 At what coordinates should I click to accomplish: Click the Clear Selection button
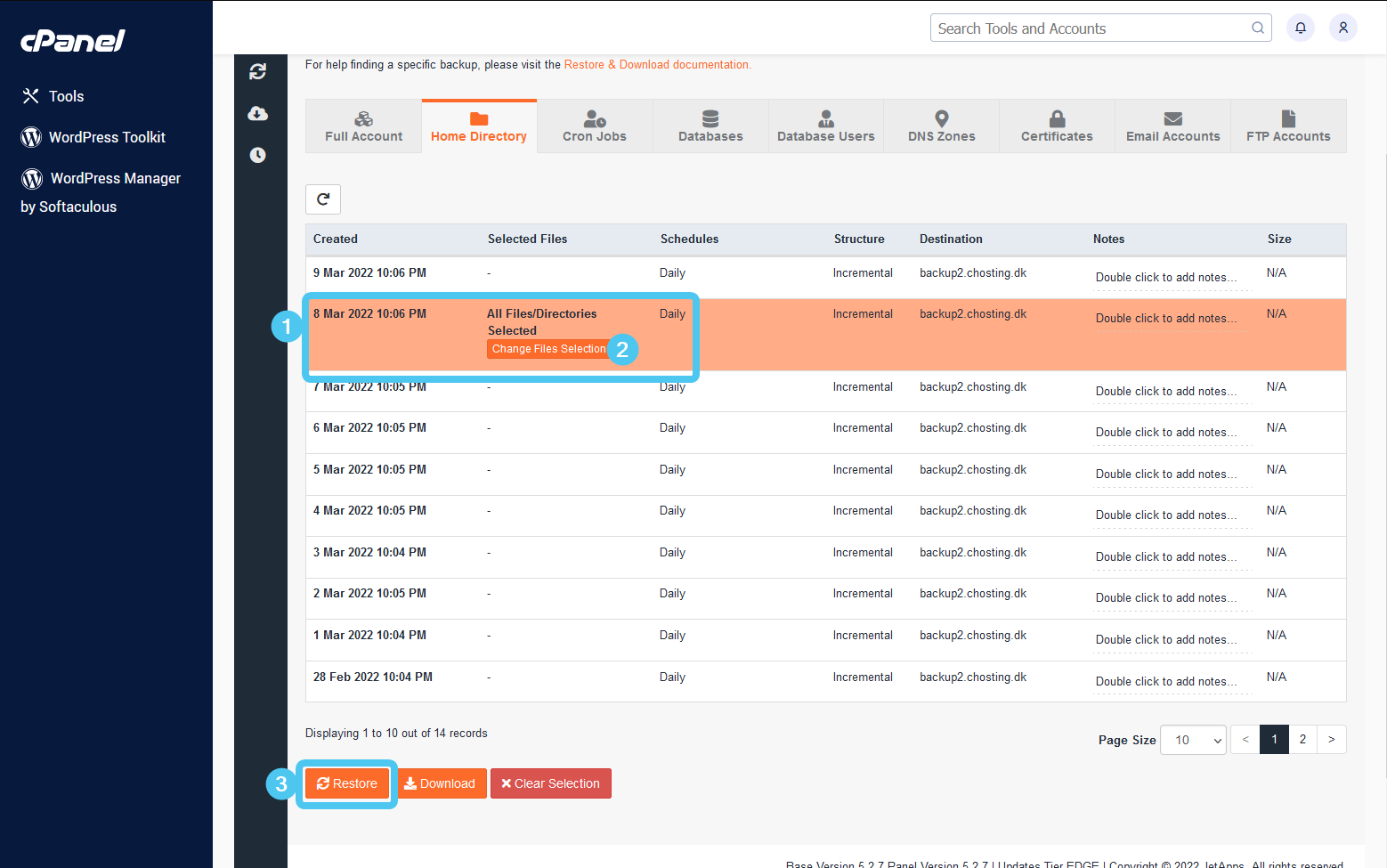[x=550, y=783]
